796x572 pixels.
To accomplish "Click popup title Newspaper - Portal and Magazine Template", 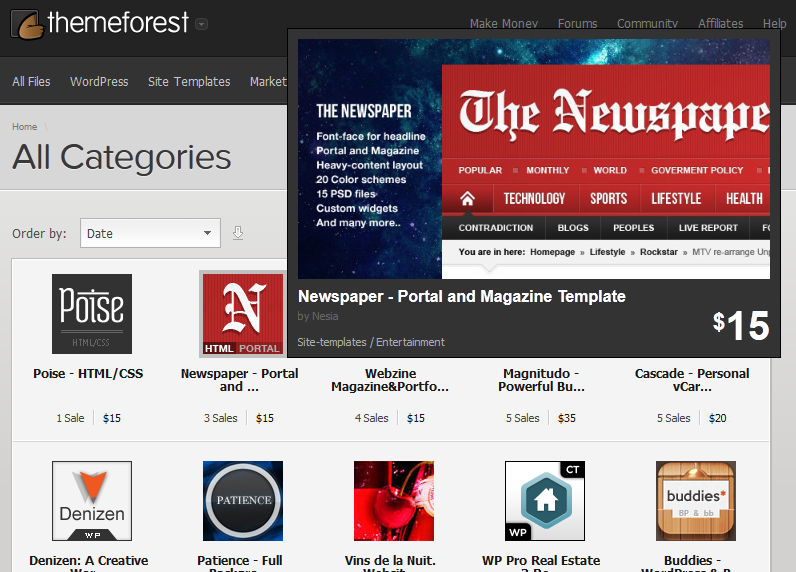I will click(461, 296).
